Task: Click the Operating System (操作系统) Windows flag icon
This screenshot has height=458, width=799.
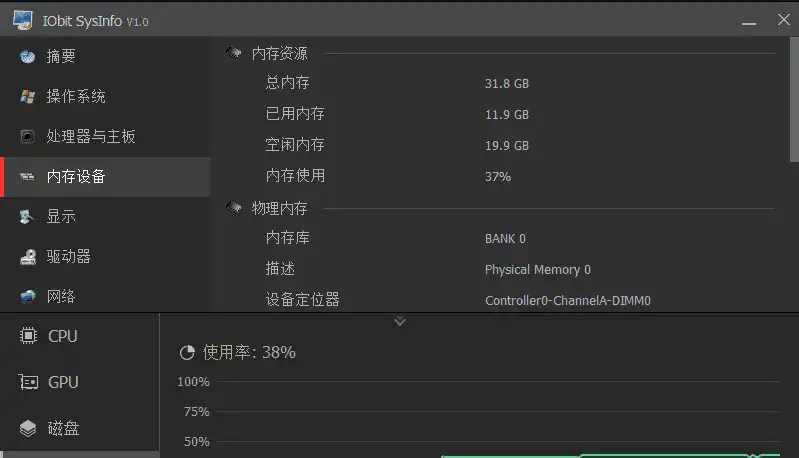Action: [x=28, y=96]
